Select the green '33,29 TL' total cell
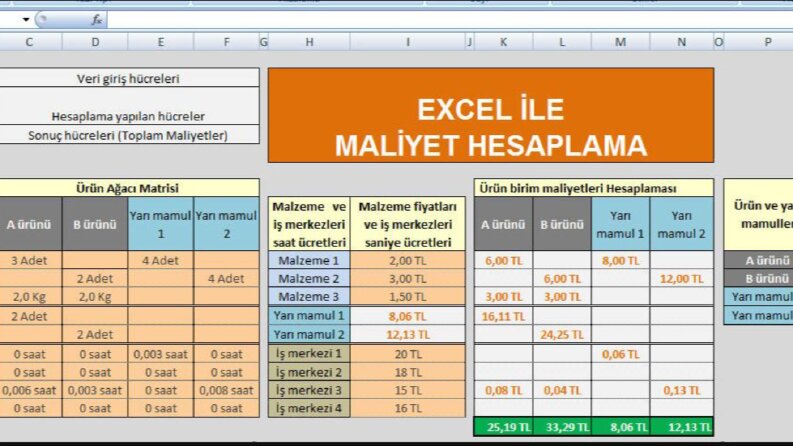Screen dimensions: 793x446 [x=562, y=427]
